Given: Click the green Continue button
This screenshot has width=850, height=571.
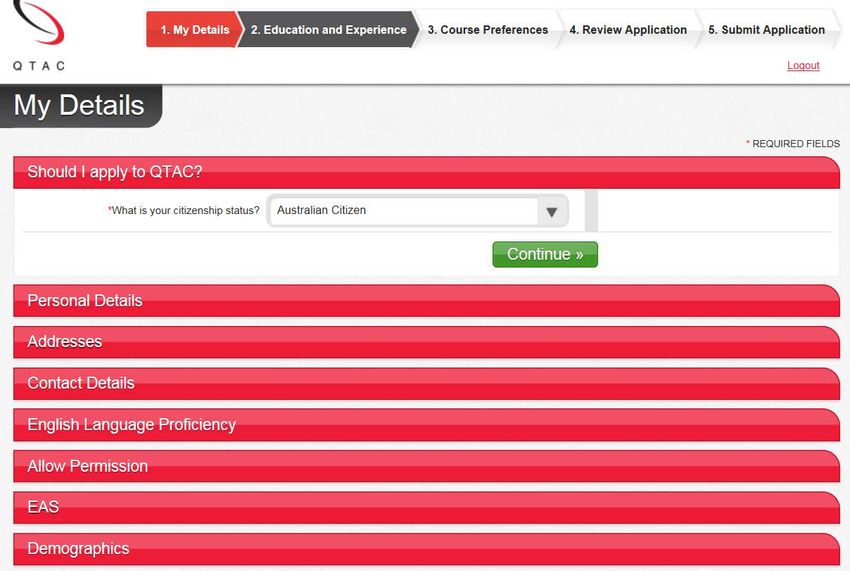Looking at the screenshot, I should tap(545, 254).
